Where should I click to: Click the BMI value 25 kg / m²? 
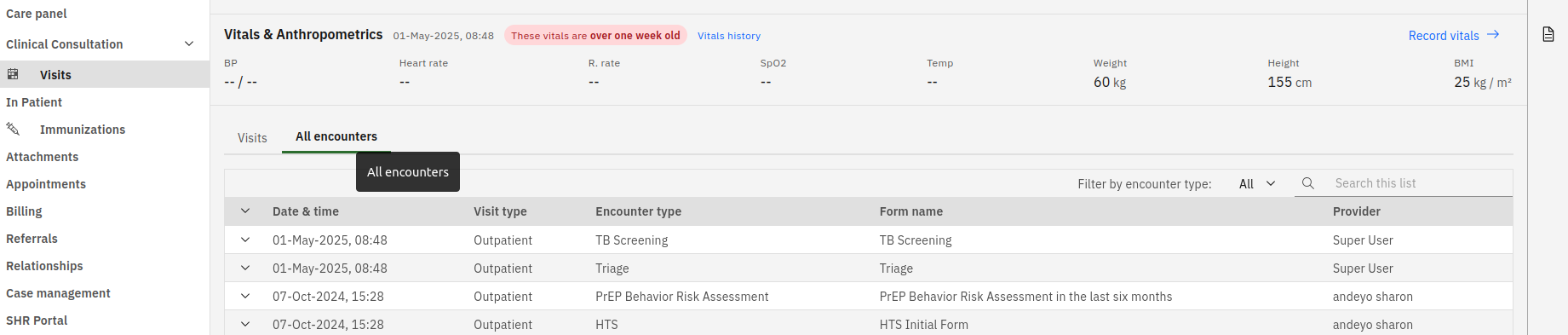(x=1483, y=83)
